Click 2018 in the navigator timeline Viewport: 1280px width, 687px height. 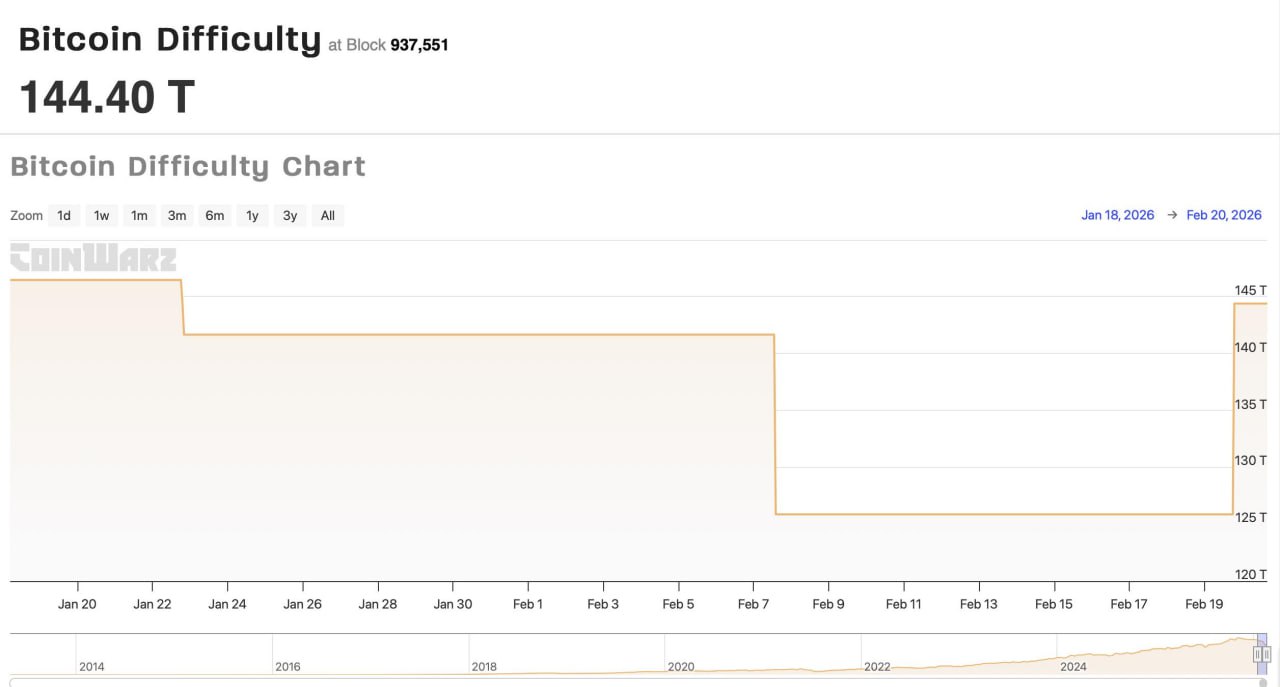click(484, 666)
